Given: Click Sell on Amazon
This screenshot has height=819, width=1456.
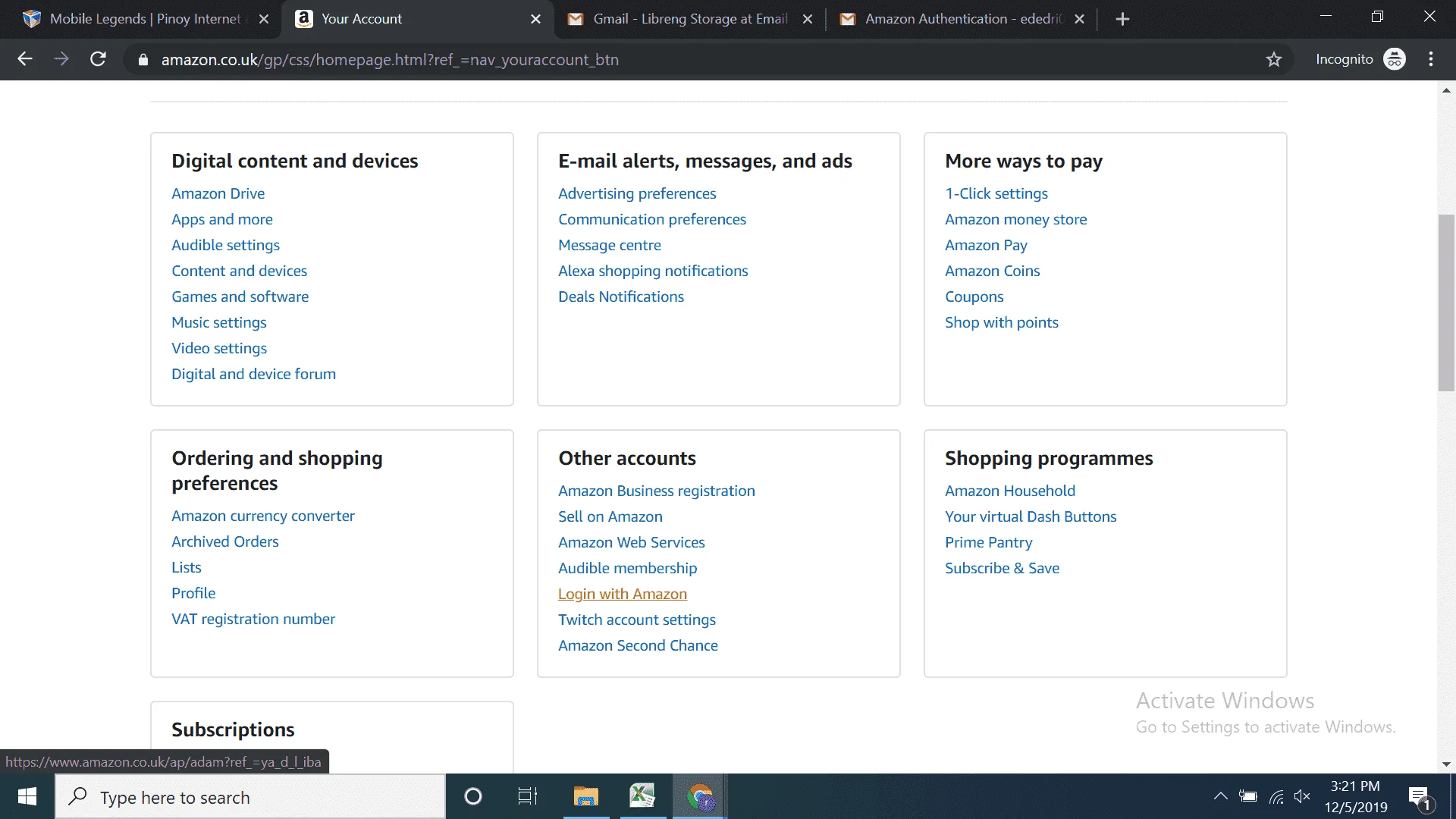Looking at the screenshot, I should coord(610,516).
